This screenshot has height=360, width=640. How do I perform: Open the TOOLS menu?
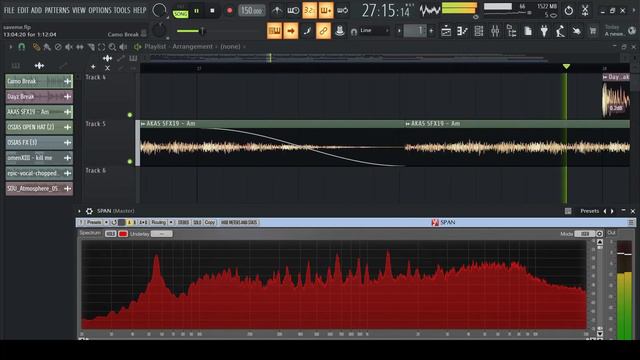click(122, 10)
